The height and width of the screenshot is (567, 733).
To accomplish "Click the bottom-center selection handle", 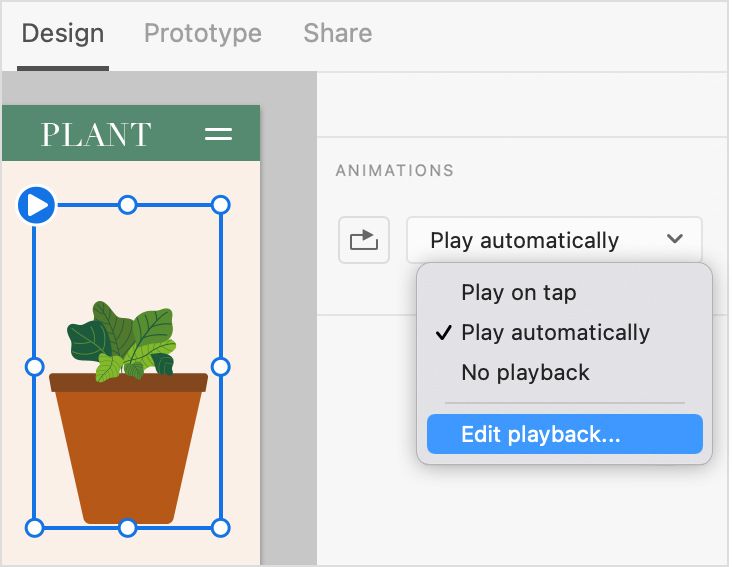I will tap(128, 527).
